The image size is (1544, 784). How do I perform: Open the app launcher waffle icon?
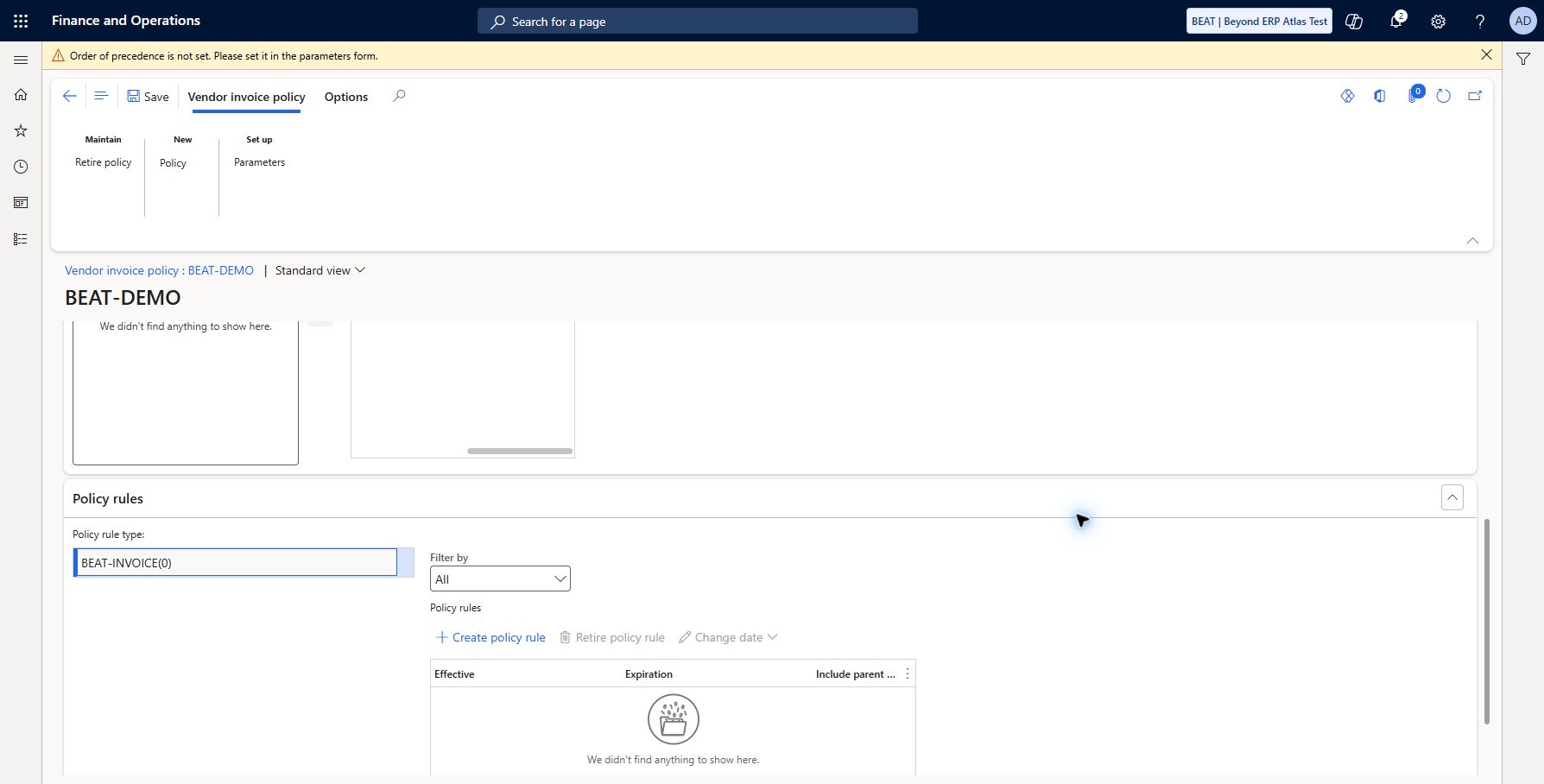tap(21, 21)
